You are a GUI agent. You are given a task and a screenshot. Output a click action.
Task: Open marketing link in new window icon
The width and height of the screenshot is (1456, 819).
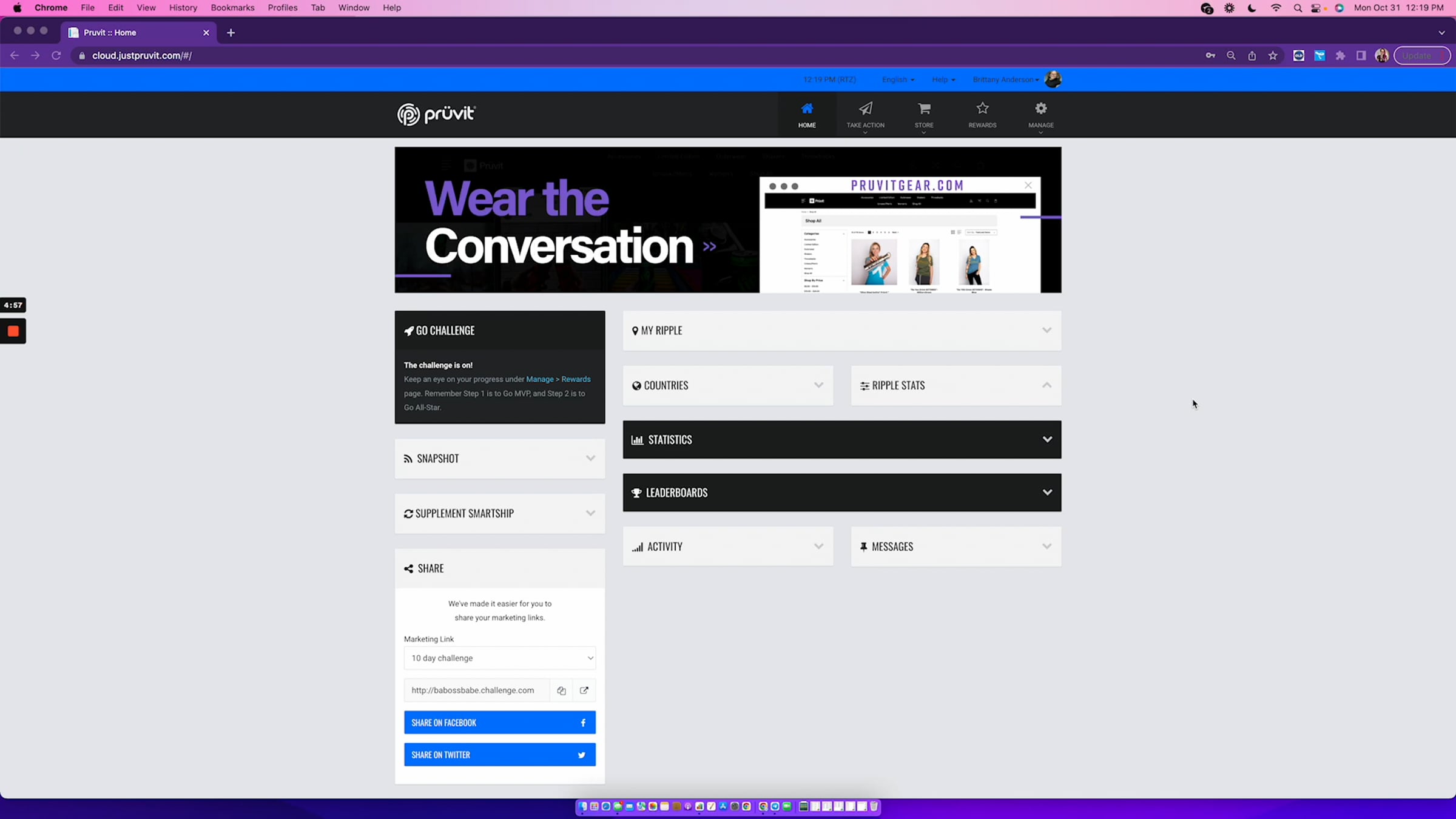coord(584,690)
